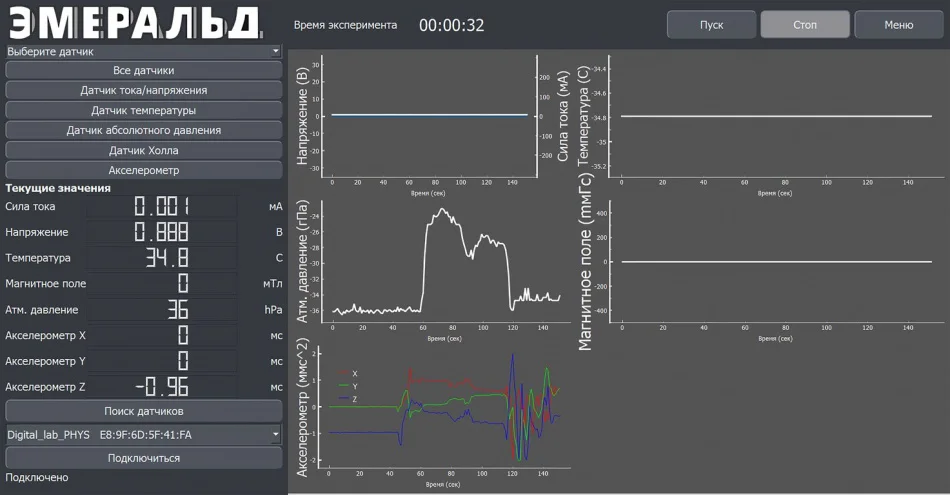Expand the Digital_lab_PHYS device dropdown
The height and width of the screenshot is (495, 950).
(x=143, y=435)
